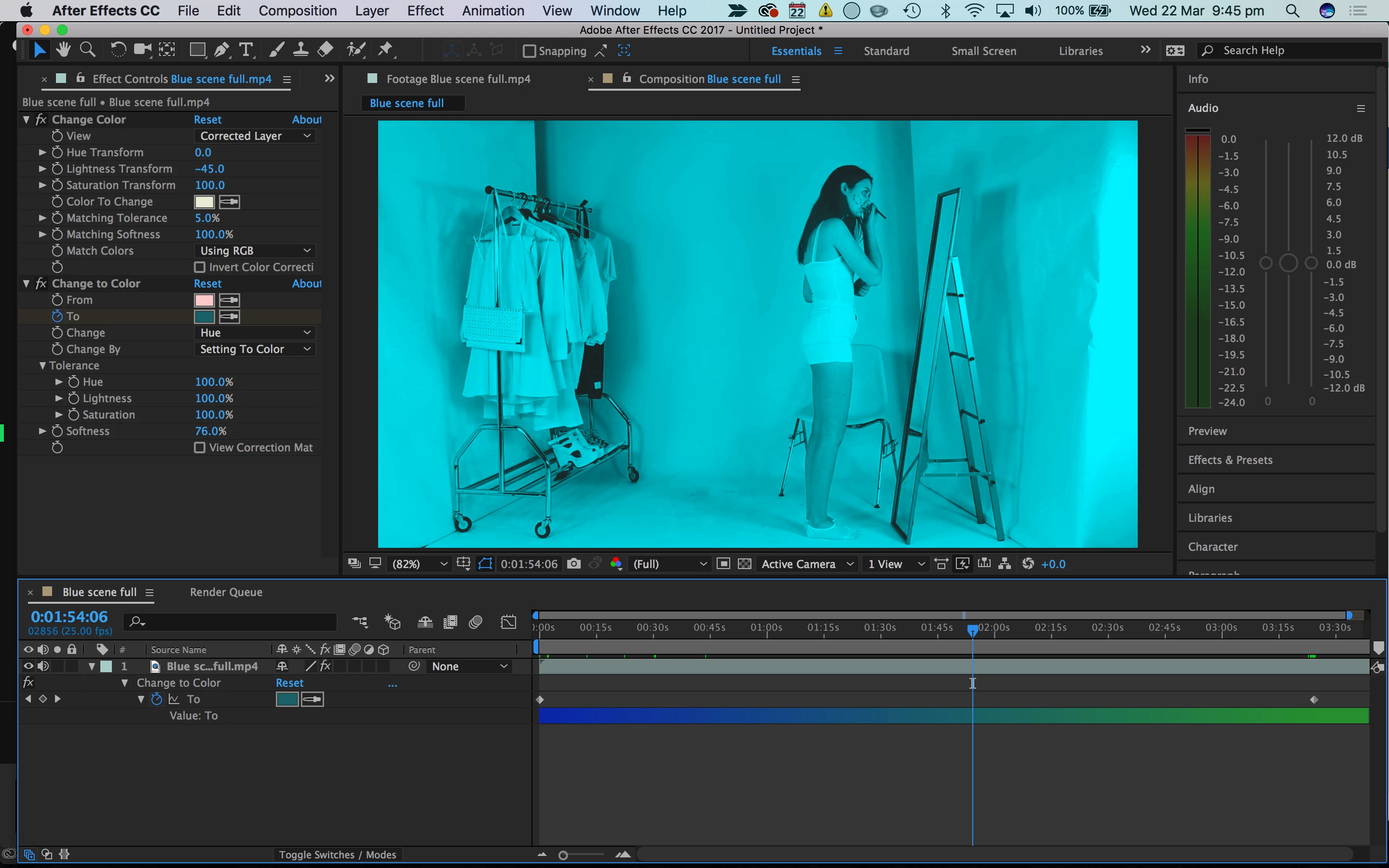The height and width of the screenshot is (868, 1389).
Task: Enable the Snapping checkbox
Action: [x=529, y=51]
